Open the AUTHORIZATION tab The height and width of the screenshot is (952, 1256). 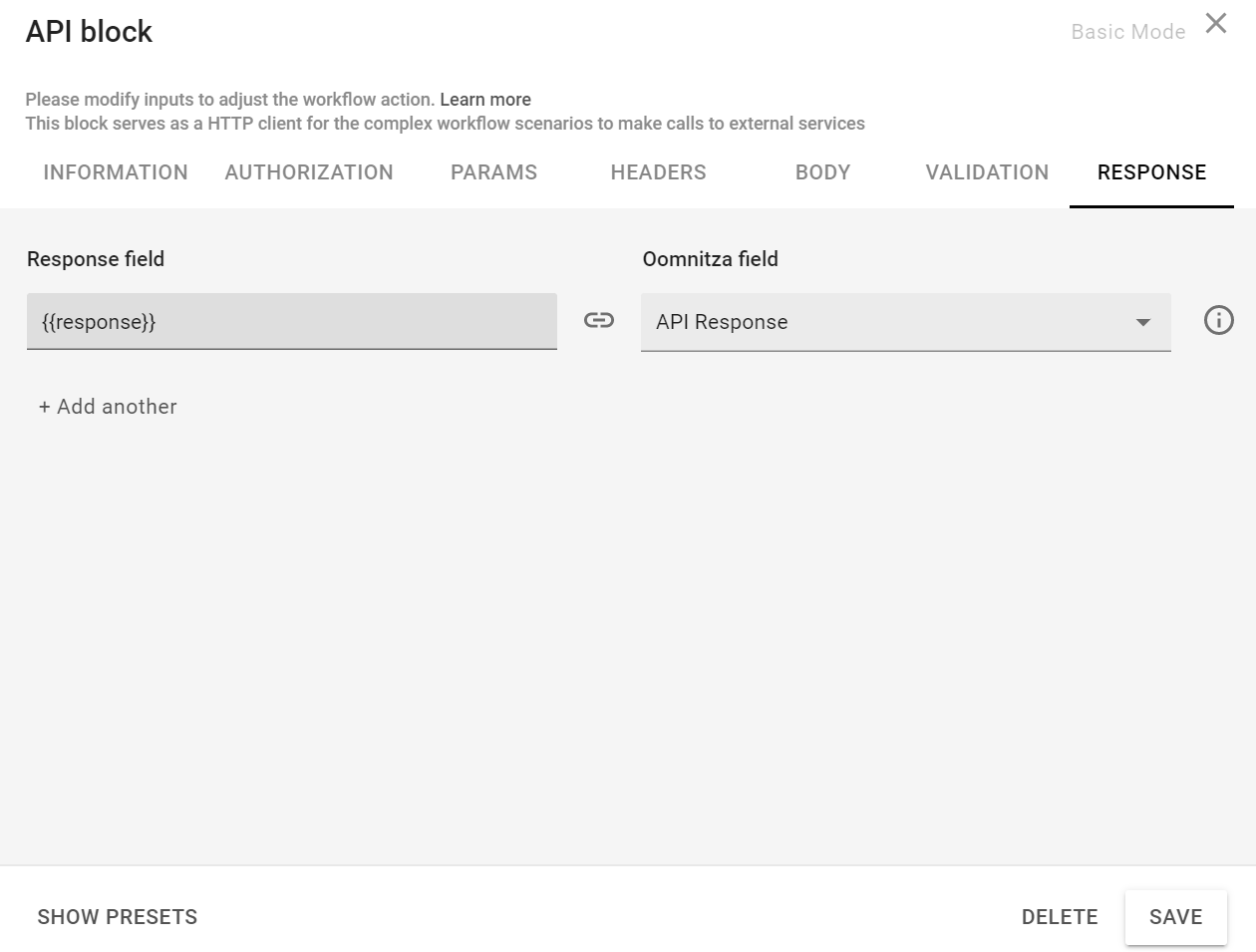[x=309, y=171]
